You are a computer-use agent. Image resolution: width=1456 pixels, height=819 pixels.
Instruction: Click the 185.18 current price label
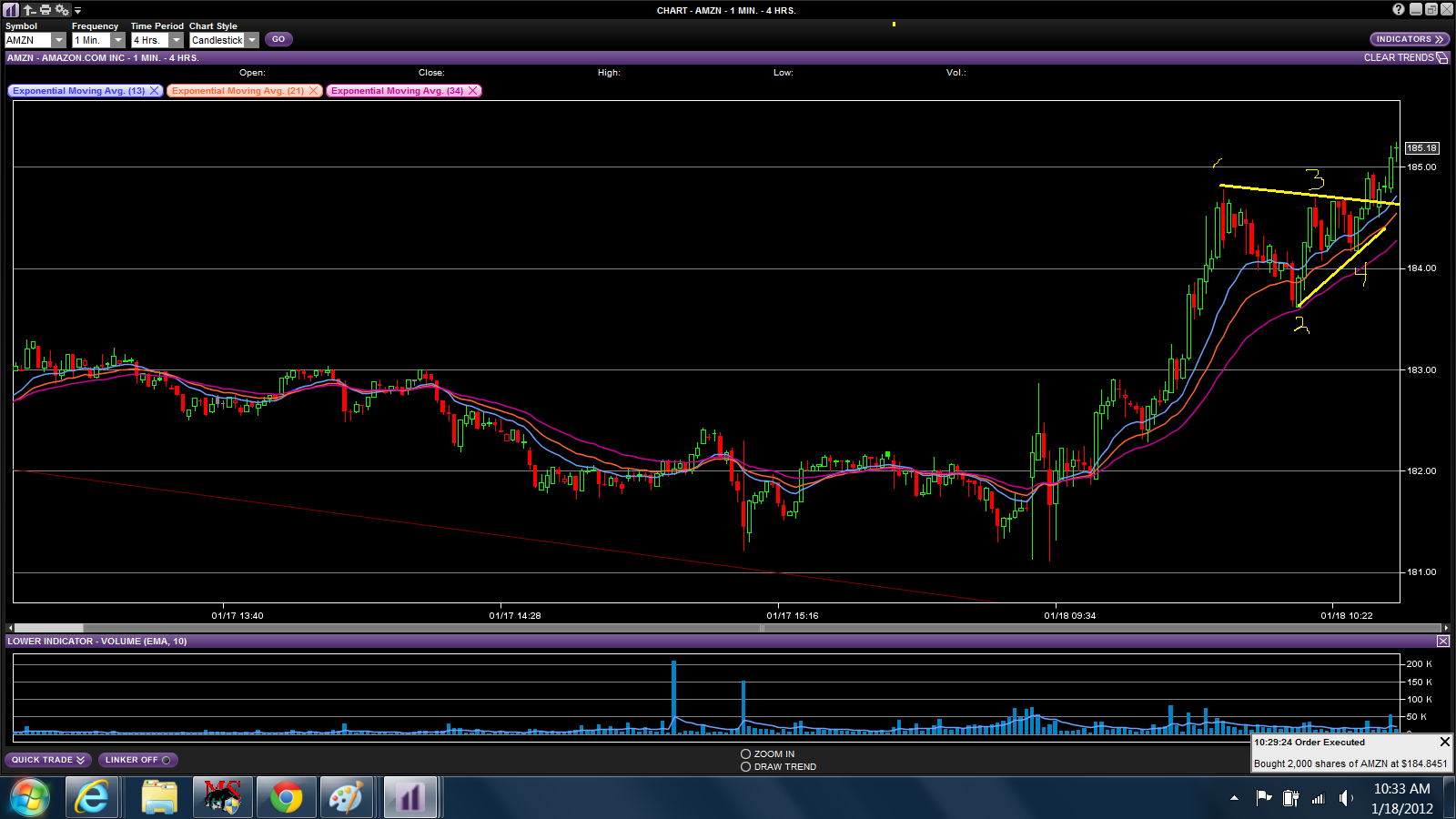(x=1421, y=148)
